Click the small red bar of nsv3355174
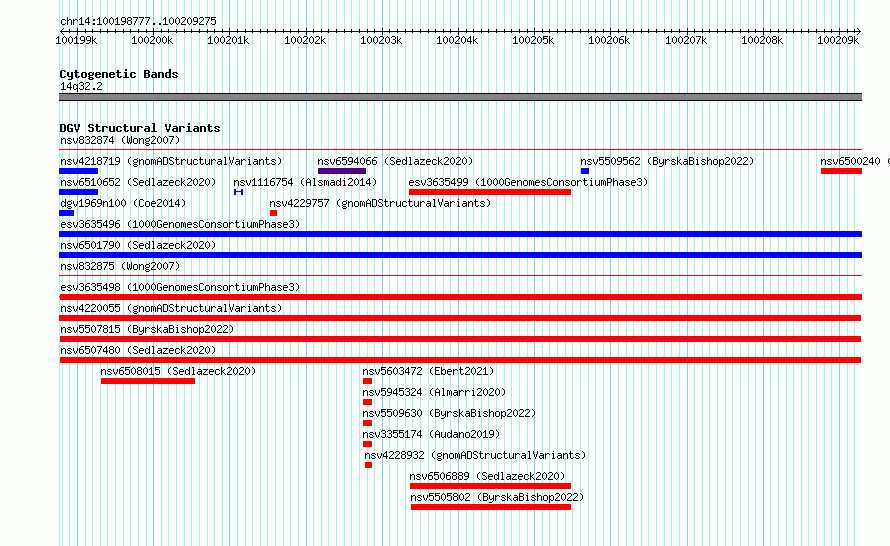The image size is (890, 546). 367,444
